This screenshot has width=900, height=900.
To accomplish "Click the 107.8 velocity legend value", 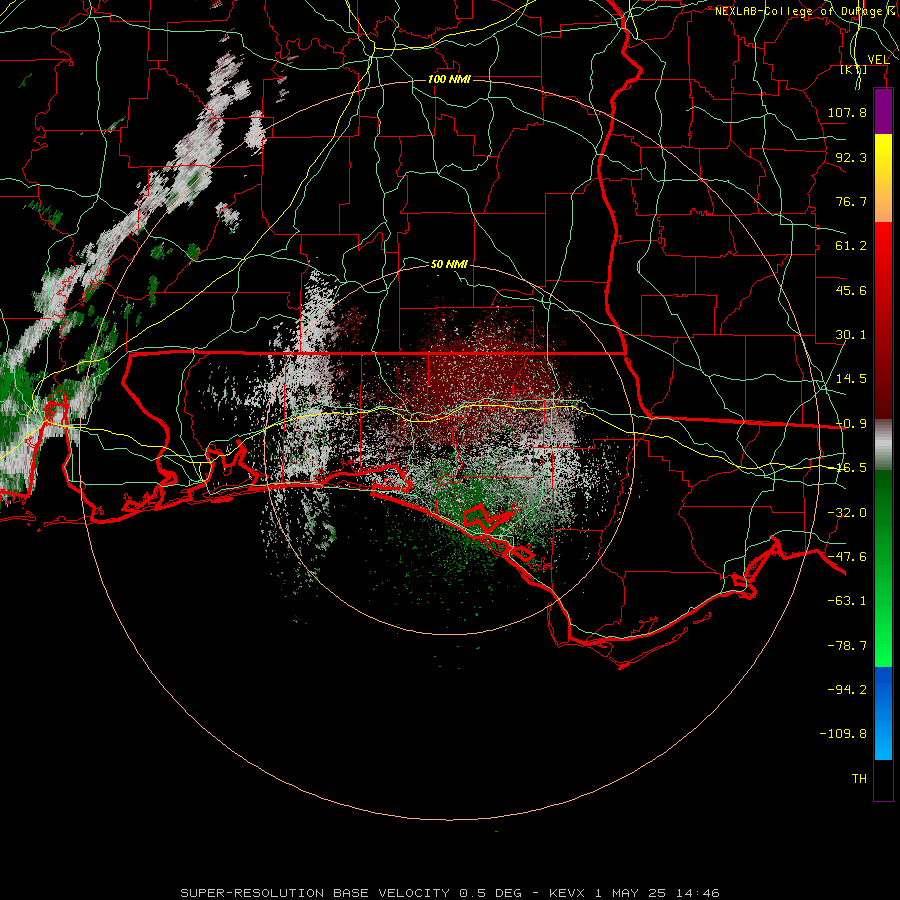I will click(847, 112).
